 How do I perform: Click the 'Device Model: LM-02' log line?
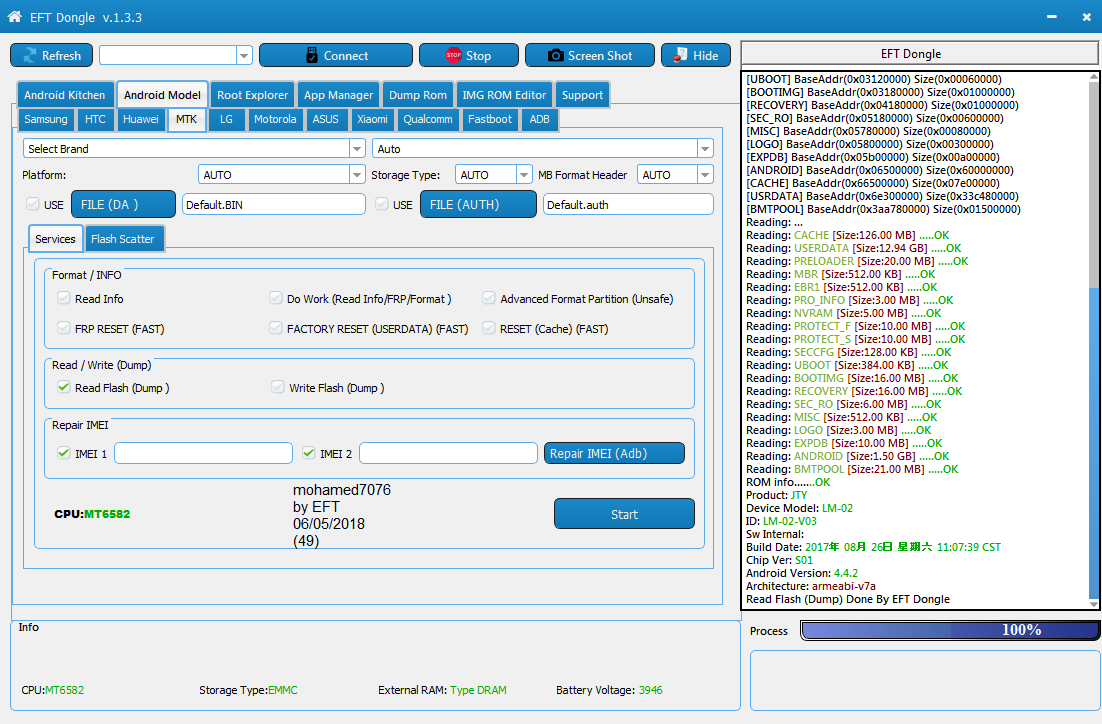[x=799, y=508]
